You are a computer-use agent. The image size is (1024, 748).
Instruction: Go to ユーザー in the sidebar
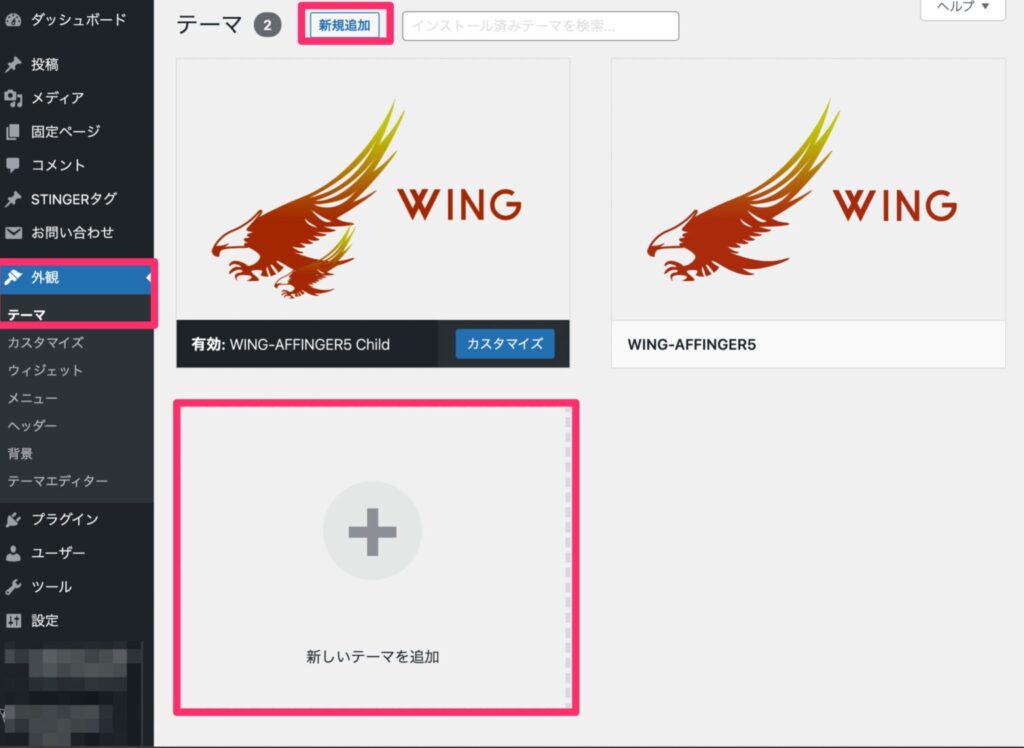click(x=58, y=553)
